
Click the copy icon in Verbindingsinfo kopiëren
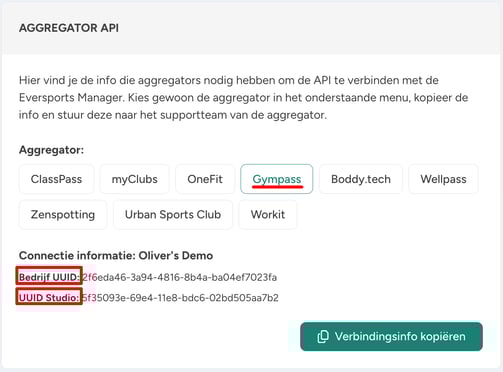[323, 336]
